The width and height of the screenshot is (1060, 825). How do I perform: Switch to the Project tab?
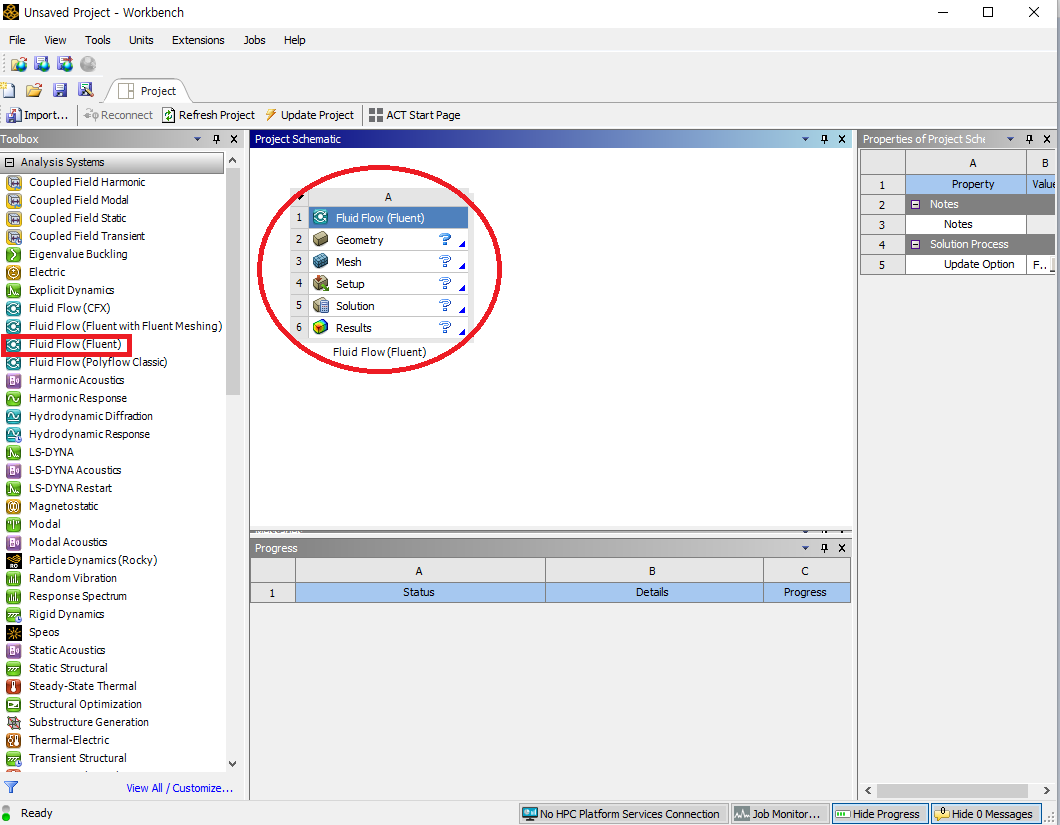click(147, 91)
